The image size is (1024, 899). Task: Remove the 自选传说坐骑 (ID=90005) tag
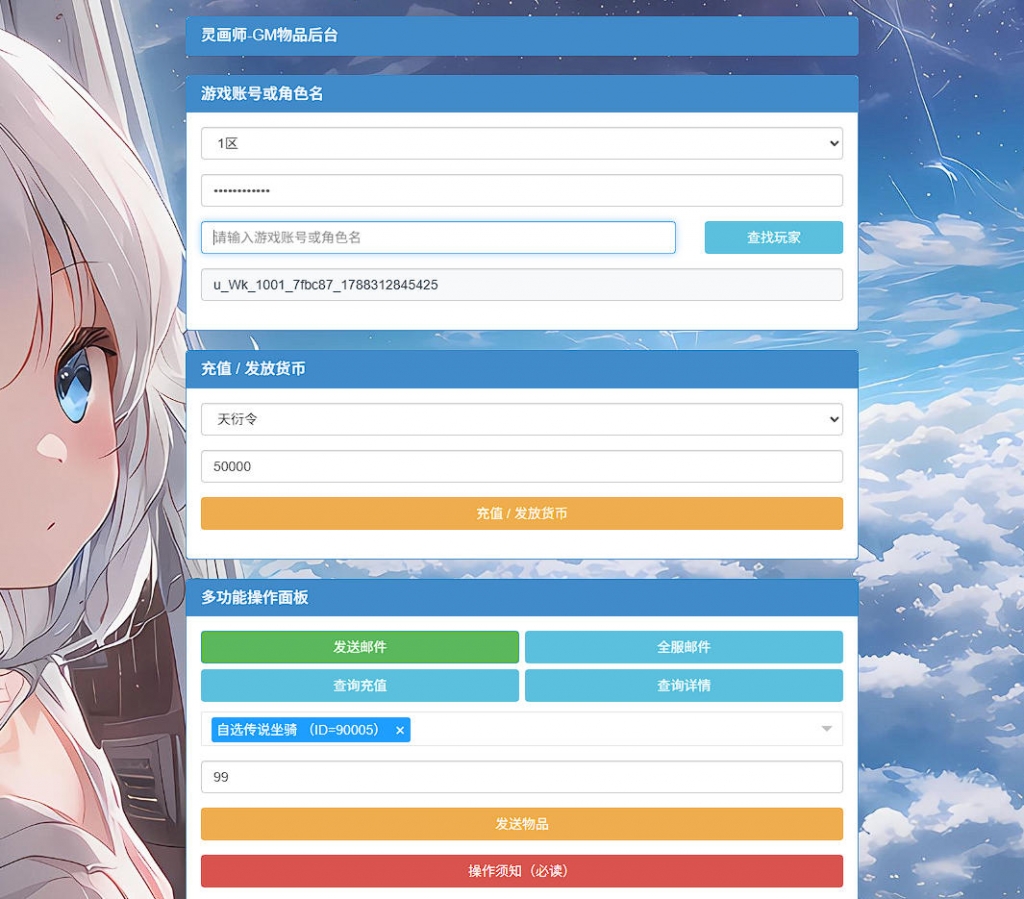click(400, 731)
